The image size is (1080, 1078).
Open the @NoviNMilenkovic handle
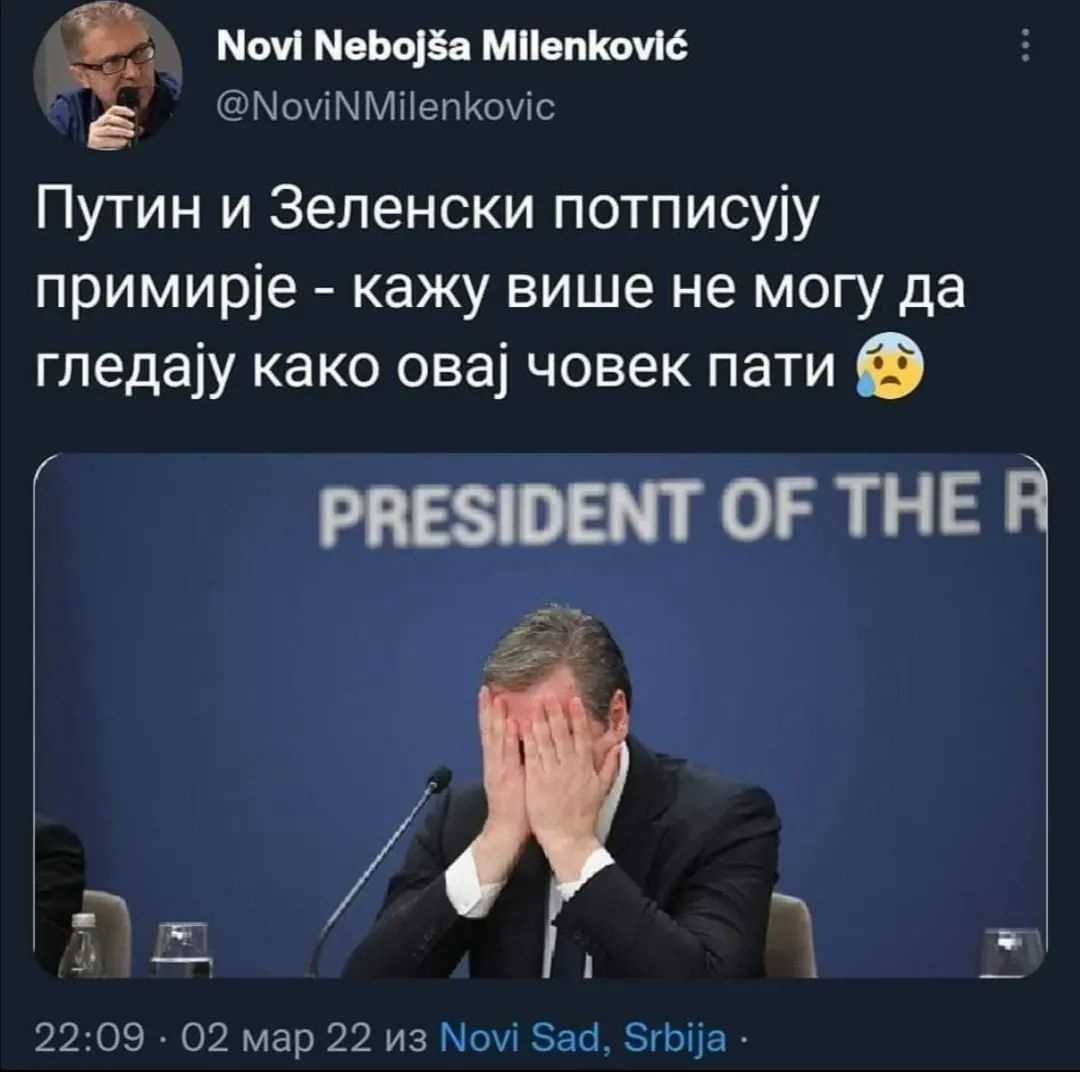386,107
